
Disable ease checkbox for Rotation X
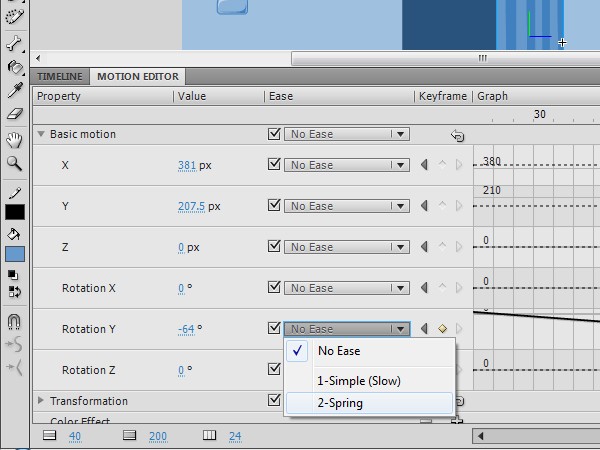pos(275,288)
